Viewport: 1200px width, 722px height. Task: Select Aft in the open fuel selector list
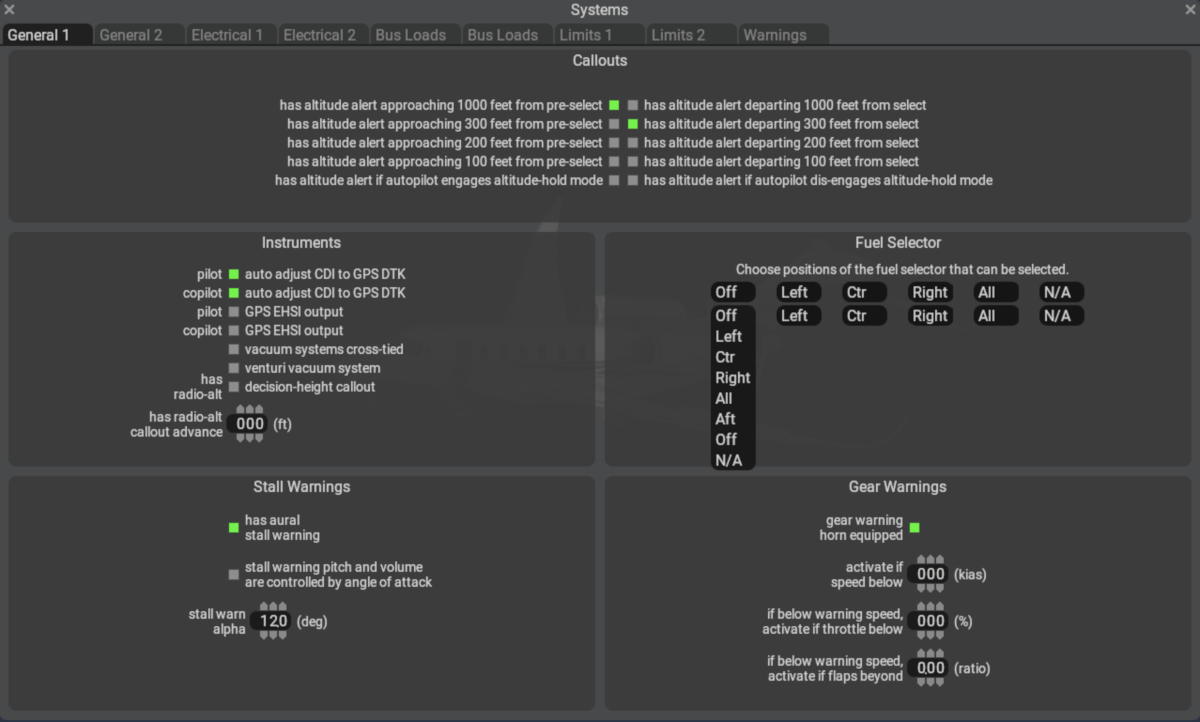(x=726, y=419)
